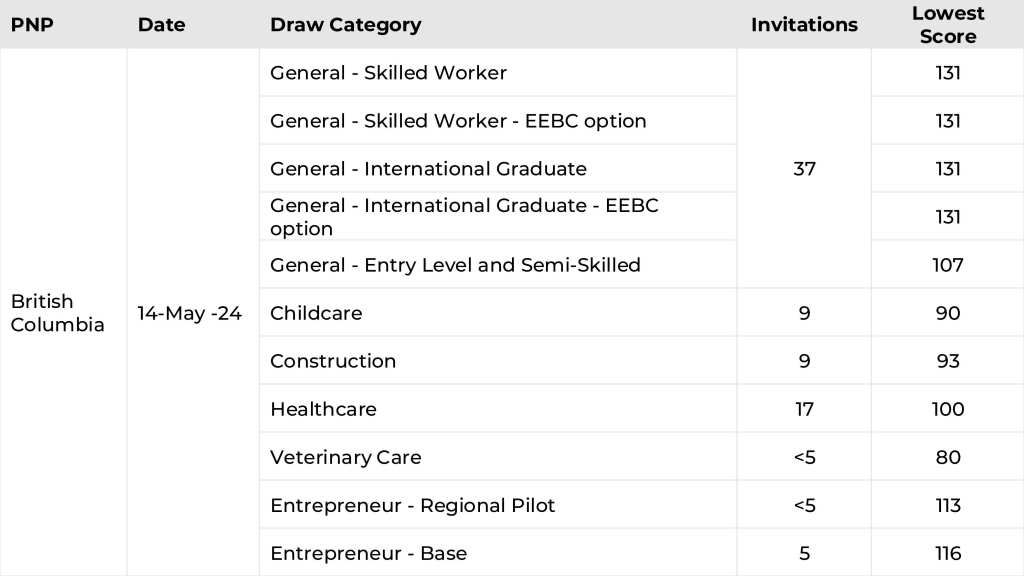Click the Healthcare draw category
The width and height of the screenshot is (1024, 576).
coord(323,409)
